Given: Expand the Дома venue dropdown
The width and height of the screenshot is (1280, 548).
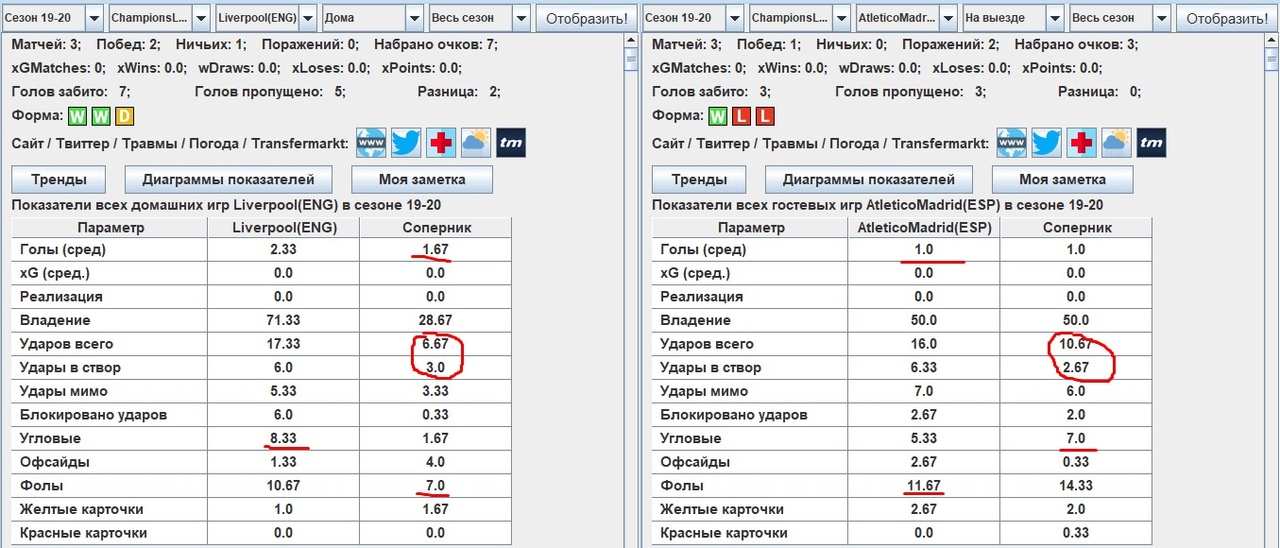Looking at the screenshot, I should 414,18.
